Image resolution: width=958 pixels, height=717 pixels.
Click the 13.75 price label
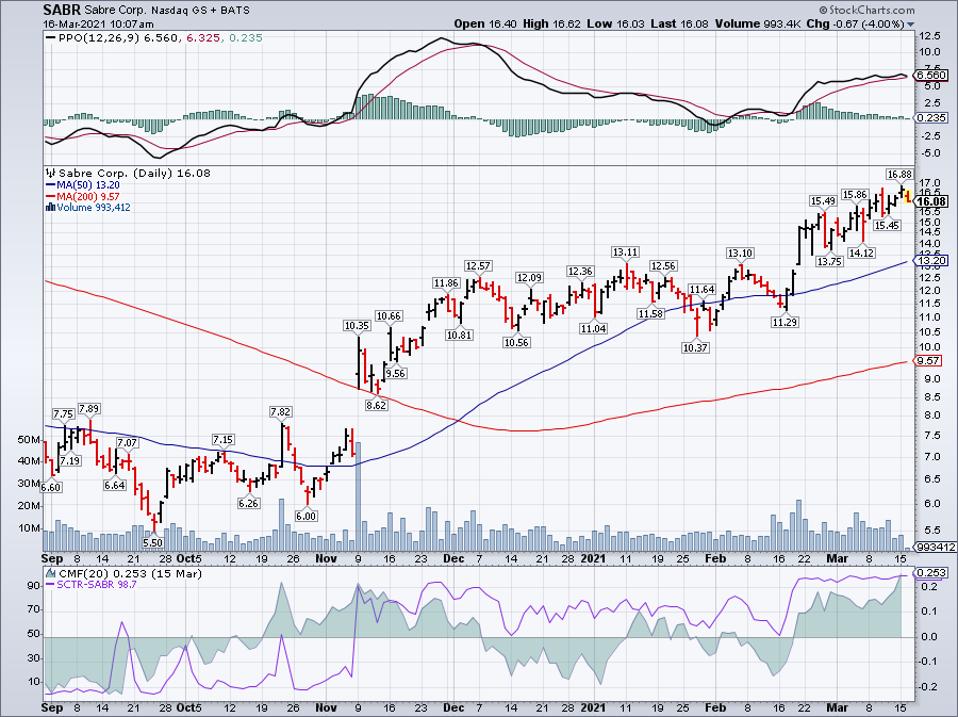830,261
